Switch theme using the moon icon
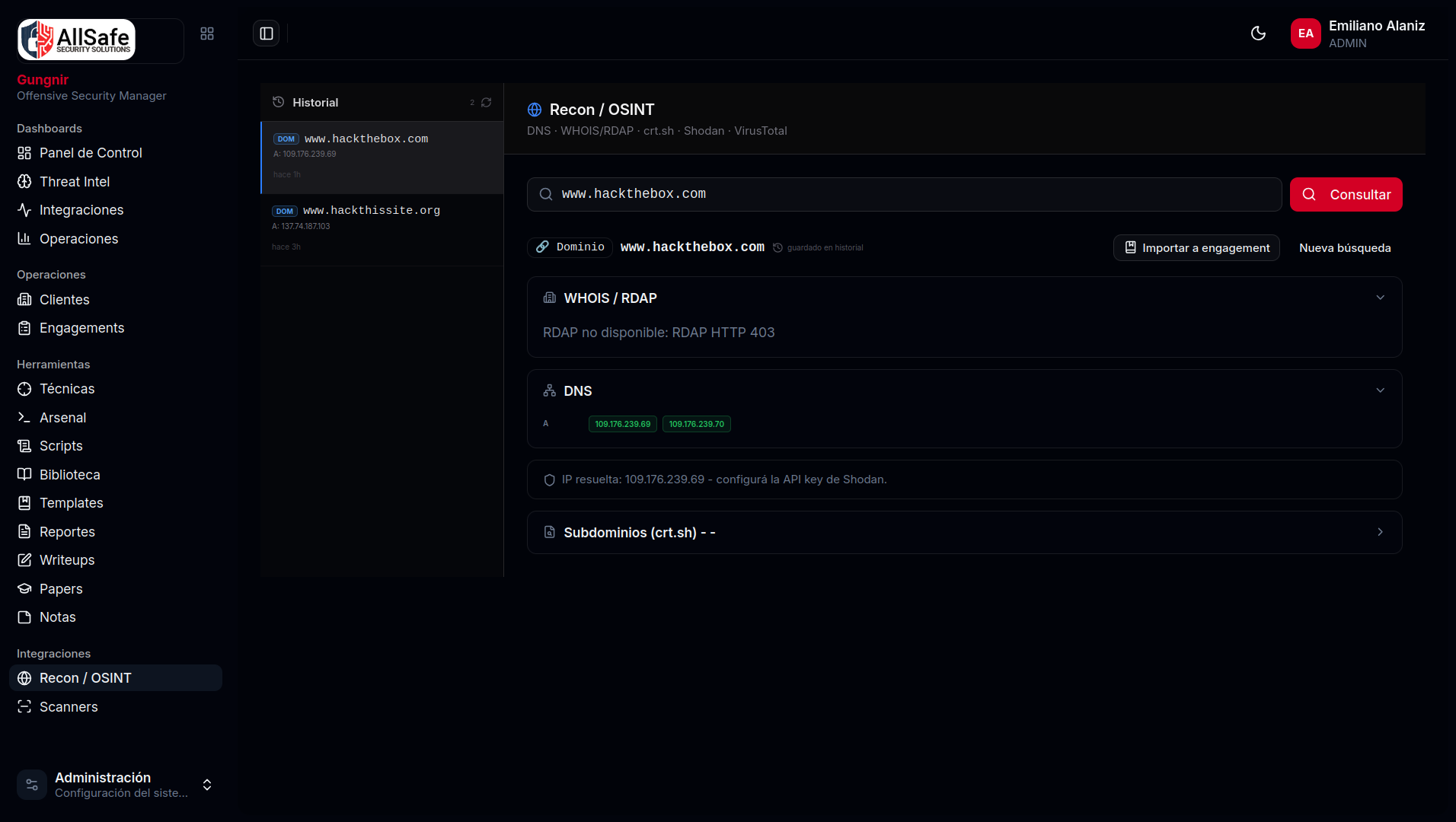Viewport: 1456px width, 822px height. coord(1258,33)
